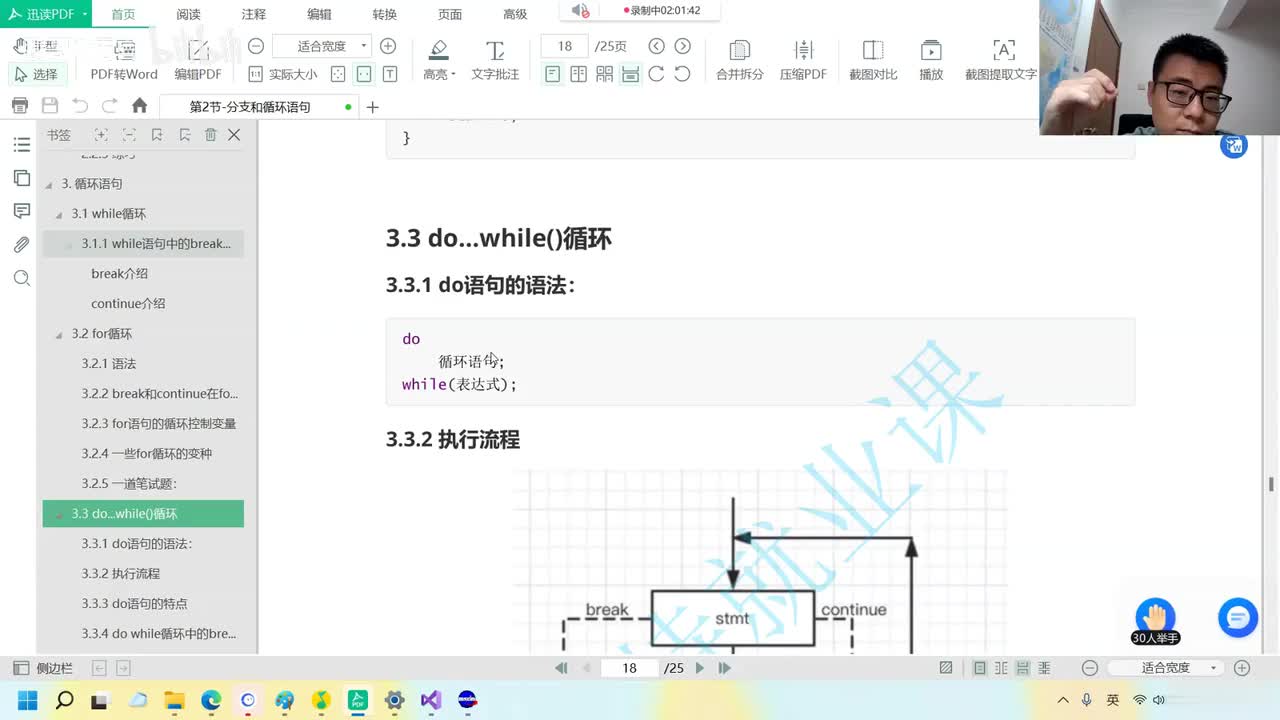Open the 压缩PDF compress tool
Image resolution: width=1280 pixels, height=720 pixels.
[x=803, y=61]
